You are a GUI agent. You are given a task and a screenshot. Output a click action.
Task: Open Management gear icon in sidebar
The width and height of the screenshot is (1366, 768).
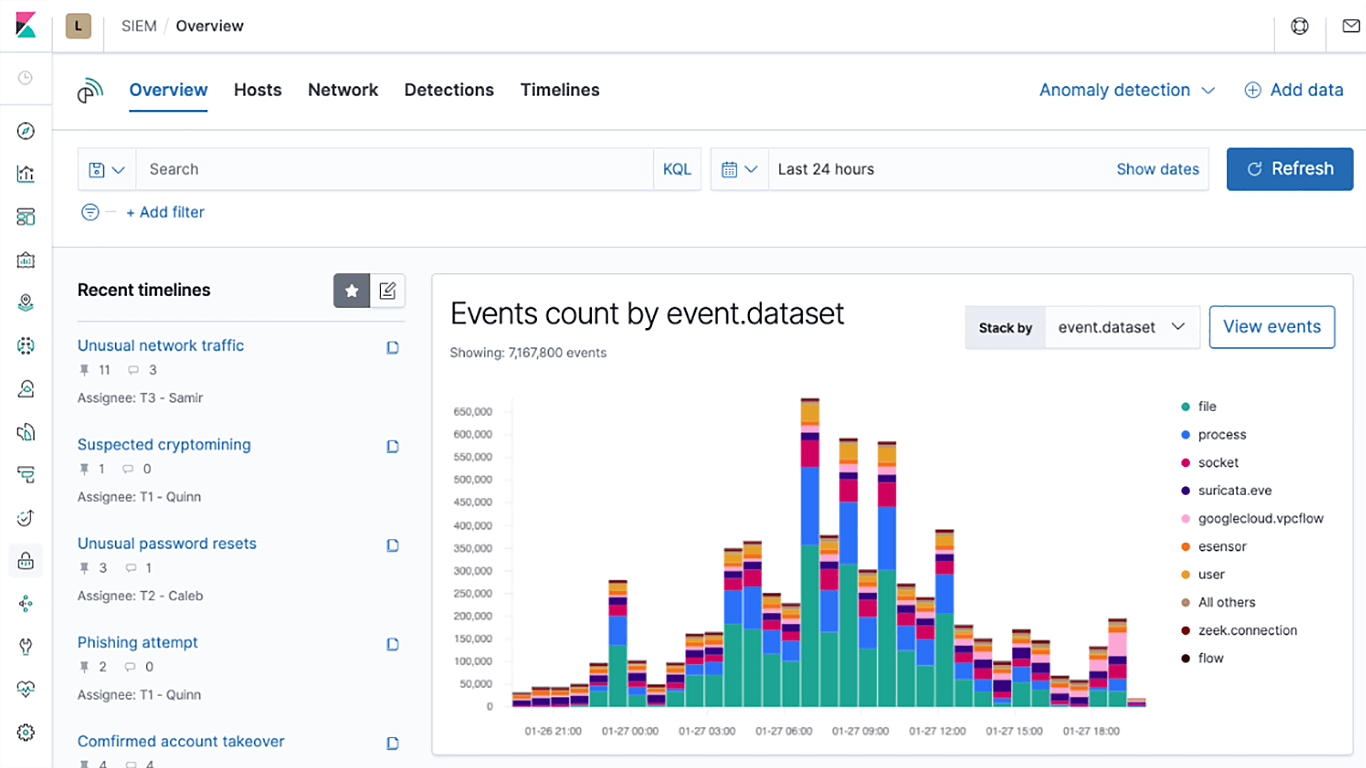tap(26, 732)
